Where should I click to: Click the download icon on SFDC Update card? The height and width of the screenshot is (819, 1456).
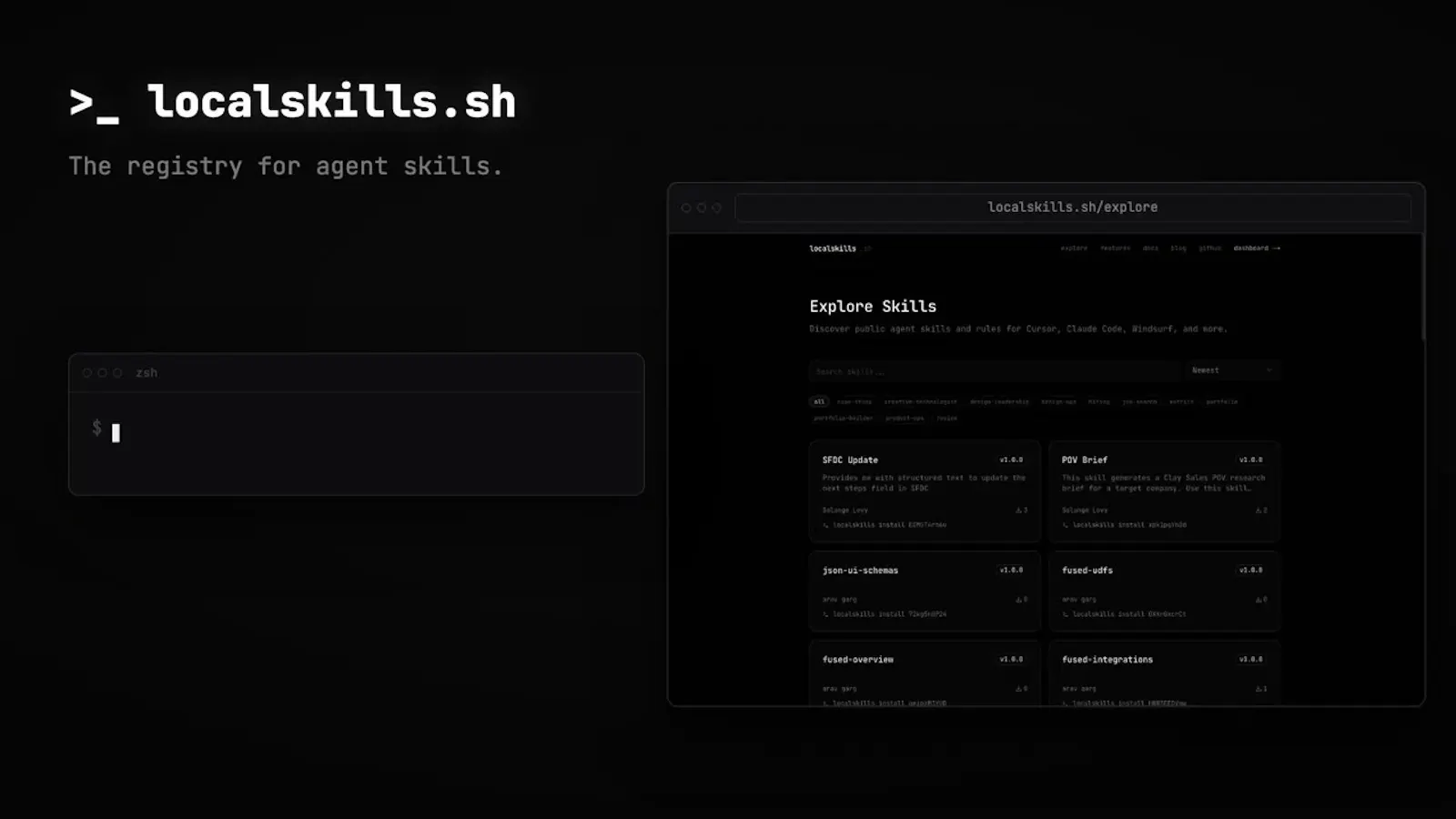(1019, 511)
